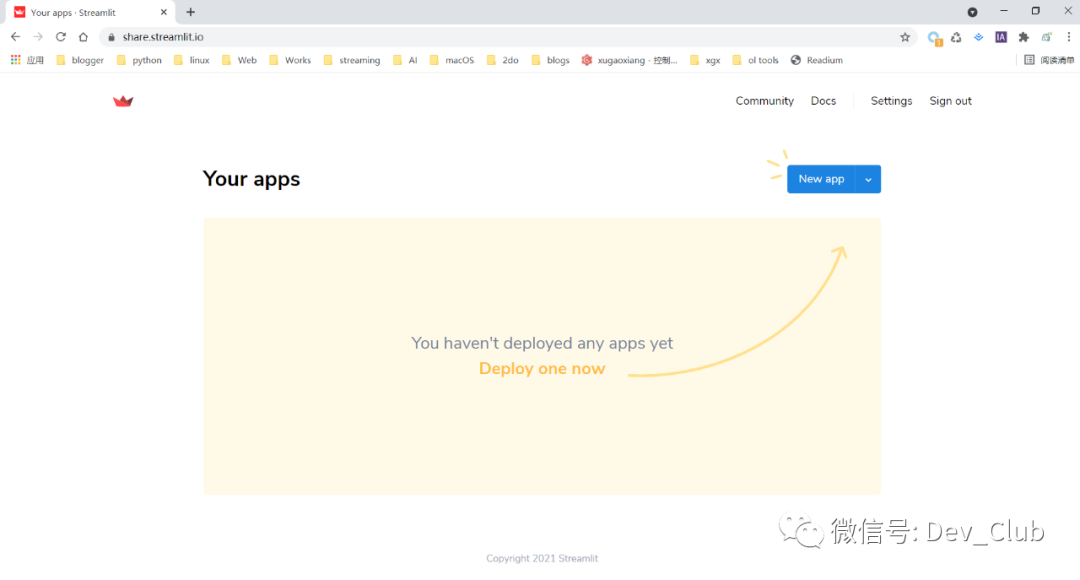
Task: Open the linux bookmark folder
Action: pyautogui.click(x=191, y=60)
